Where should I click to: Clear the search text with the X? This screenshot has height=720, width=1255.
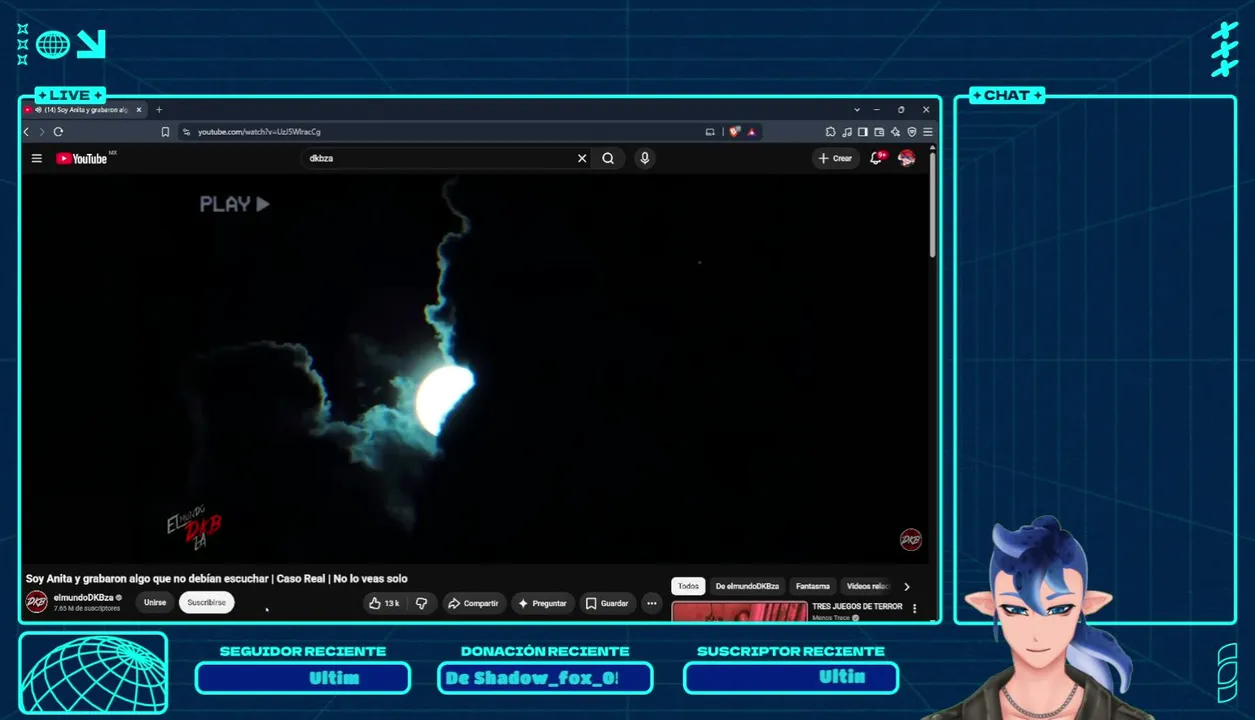[582, 158]
